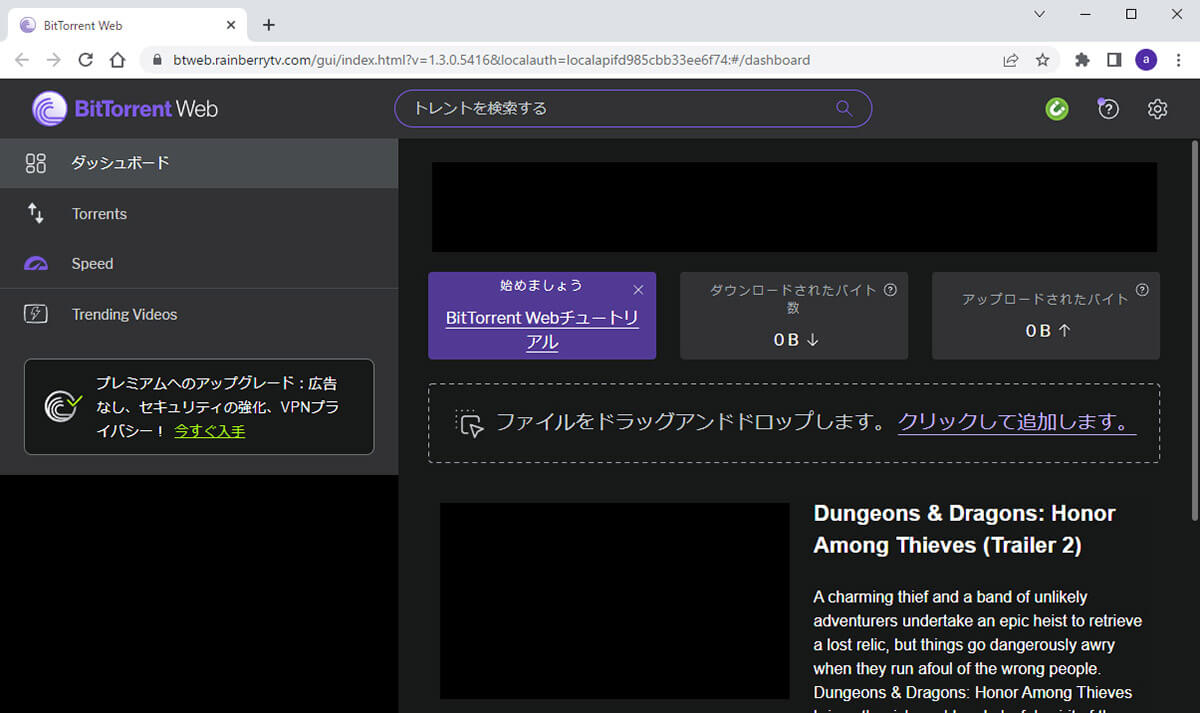Click the BitTorrent Web logo
The image size is (1200, 713).
coord(125,108)
